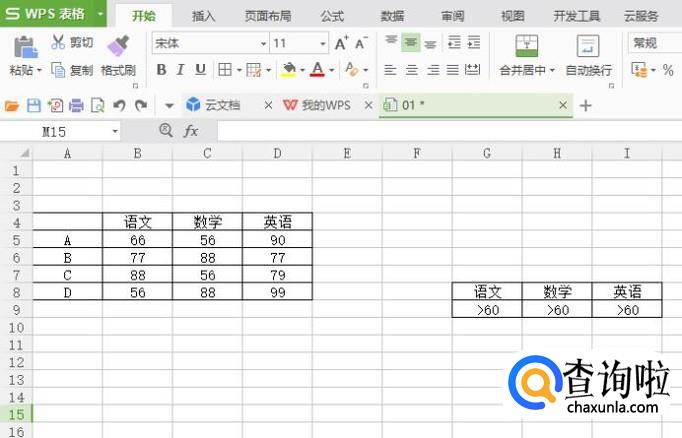Open the number format dropdown 常规
This screenshot has height=438, width=682.
point(656,43)
